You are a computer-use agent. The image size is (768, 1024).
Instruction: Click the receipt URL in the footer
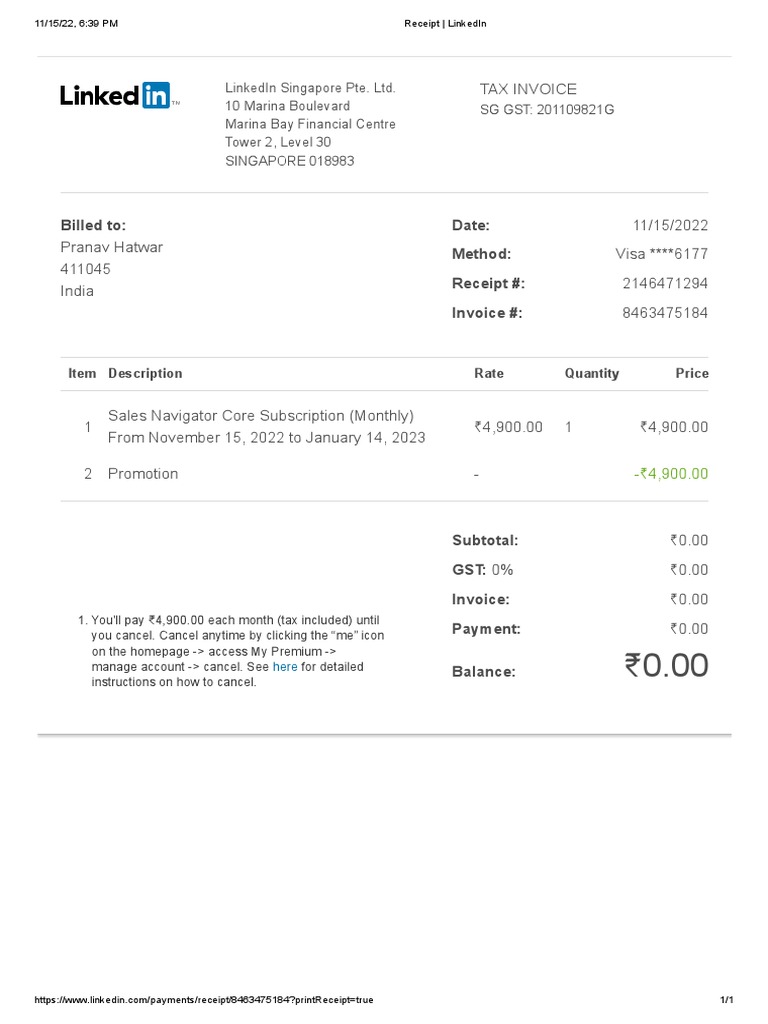click(x=204, y=1000)
